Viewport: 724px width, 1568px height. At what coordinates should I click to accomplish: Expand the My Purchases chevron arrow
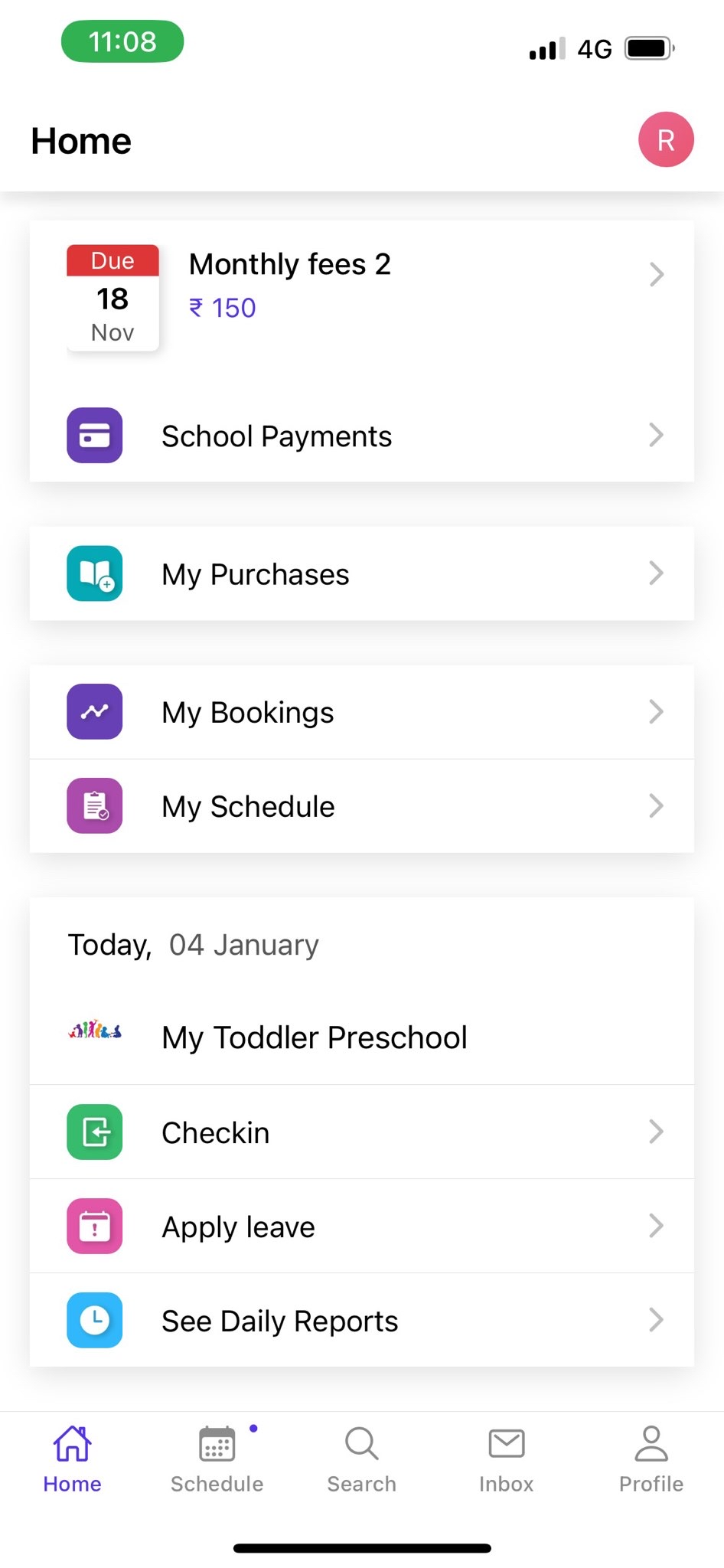pos(656,573)
